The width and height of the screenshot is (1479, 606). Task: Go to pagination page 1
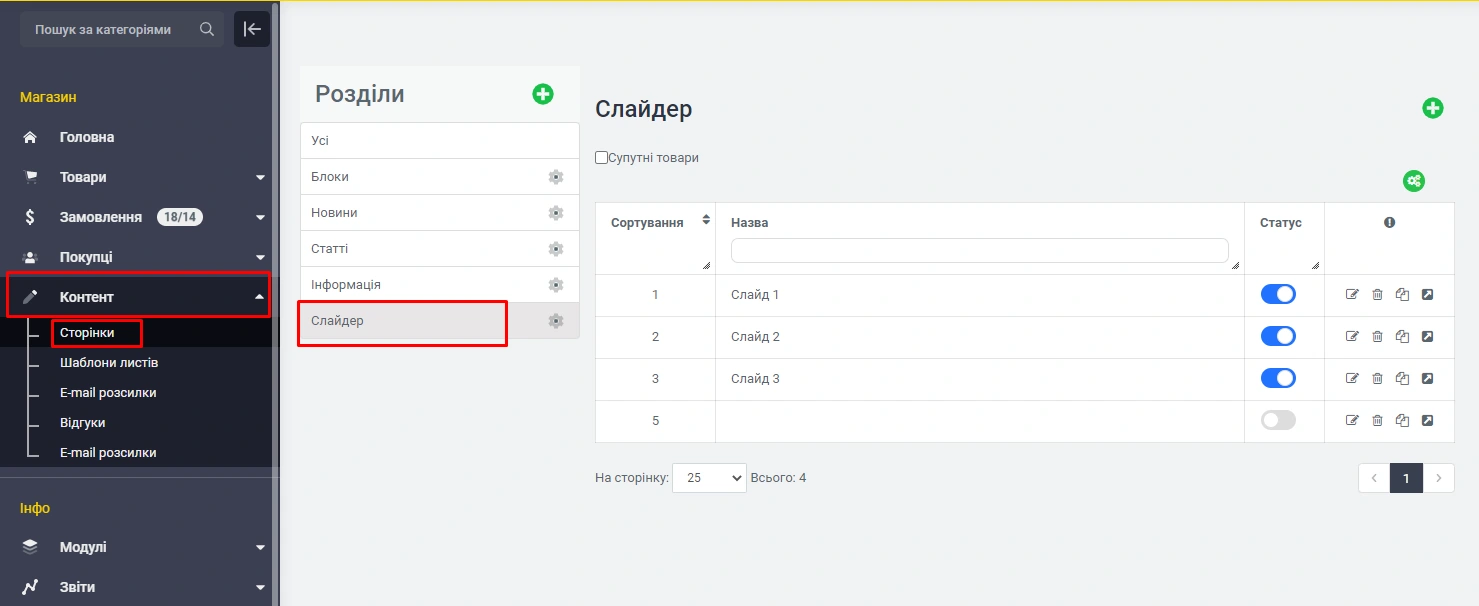(1405, 478)
